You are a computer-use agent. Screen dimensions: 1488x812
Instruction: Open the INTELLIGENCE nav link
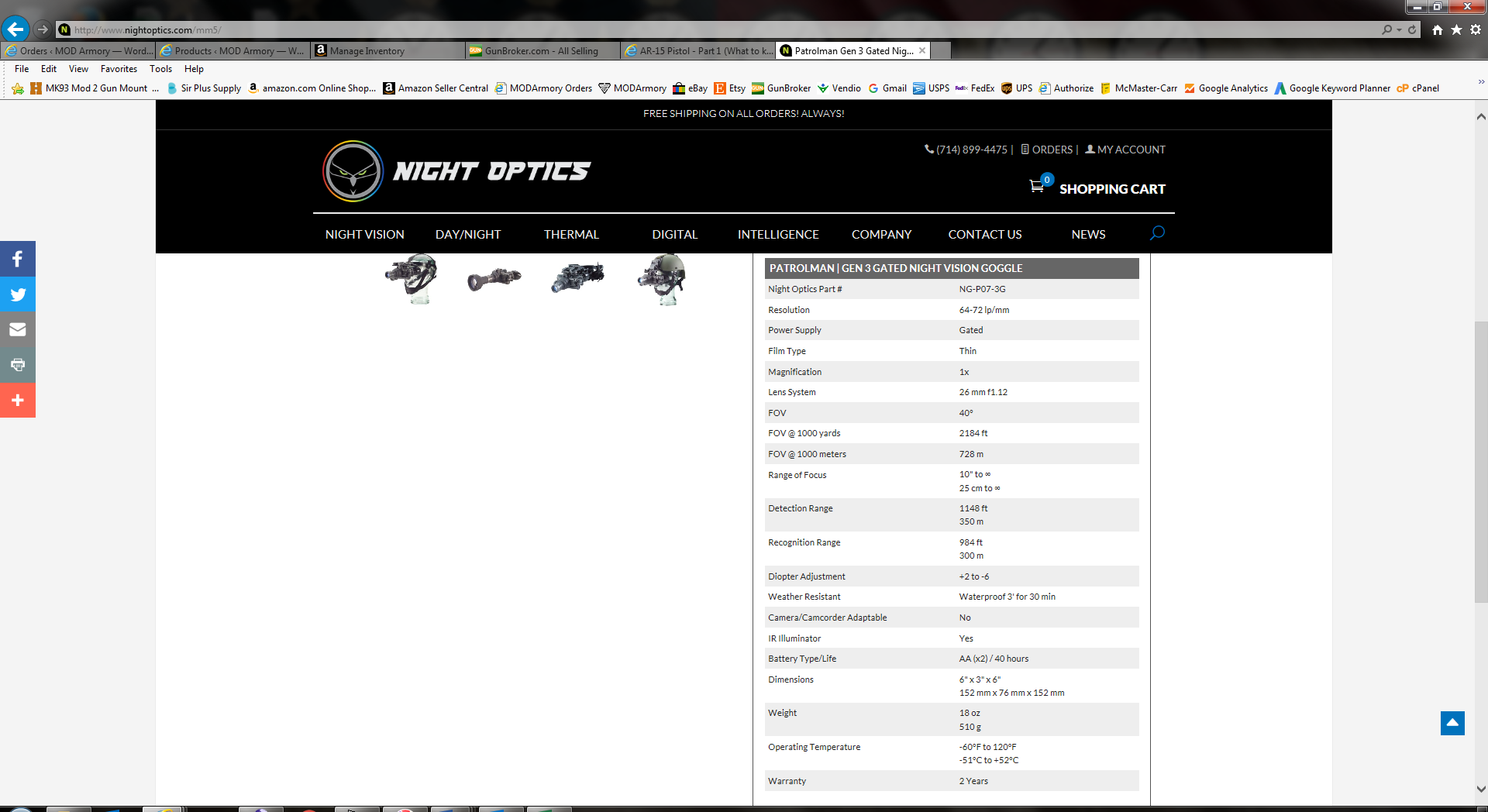pos(778,234)
